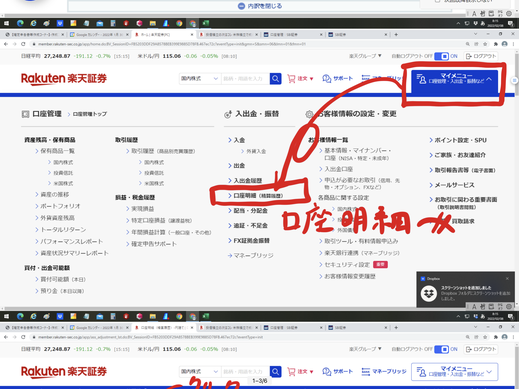
Task: Click ログアウト icon button in upper capture
Action: (481, 56)
